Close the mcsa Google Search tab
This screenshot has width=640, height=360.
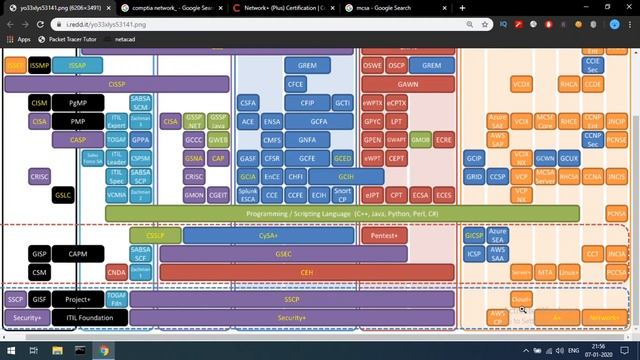(444, 8)
